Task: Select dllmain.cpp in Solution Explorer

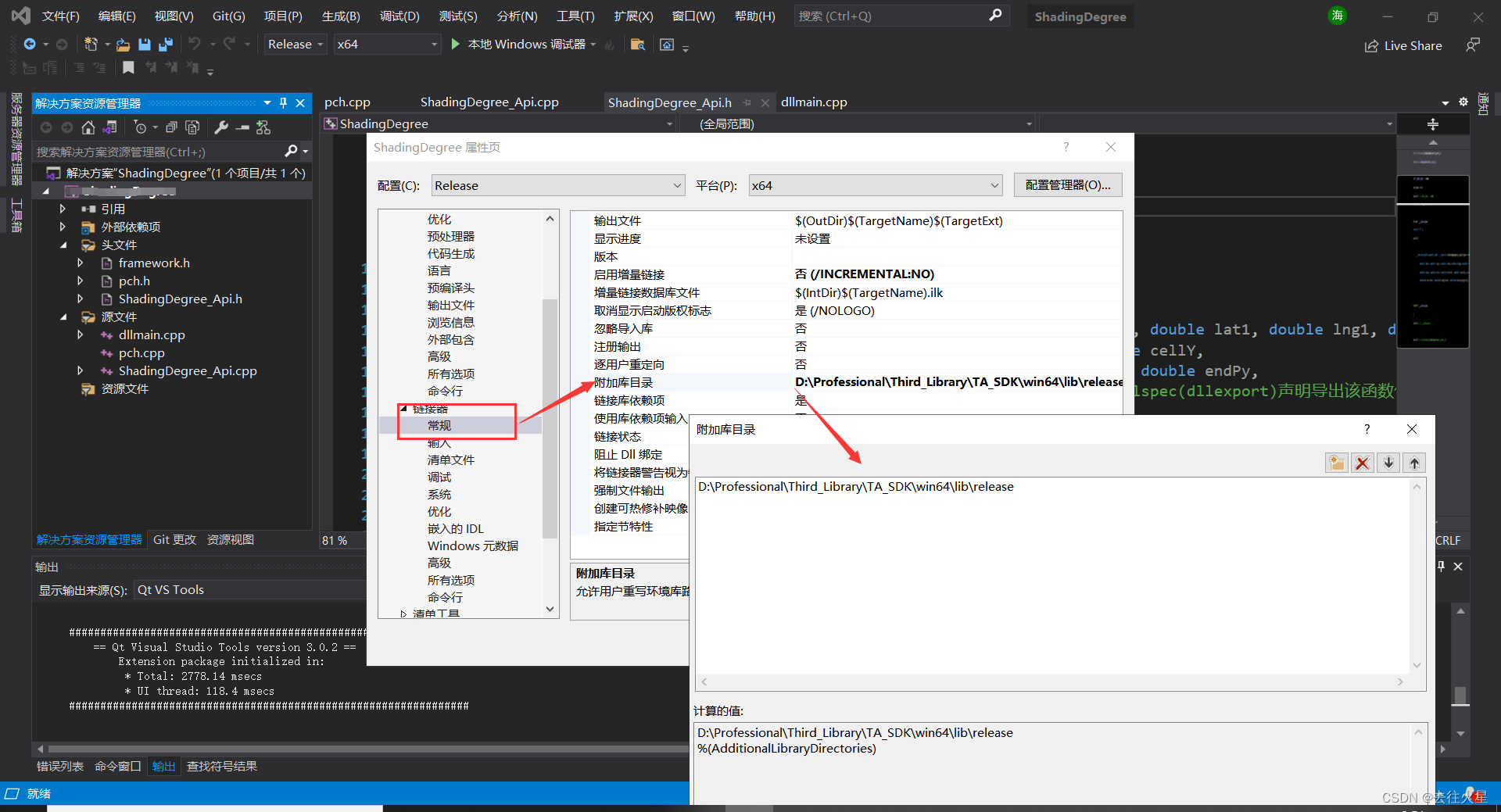Action: [152, 335]
